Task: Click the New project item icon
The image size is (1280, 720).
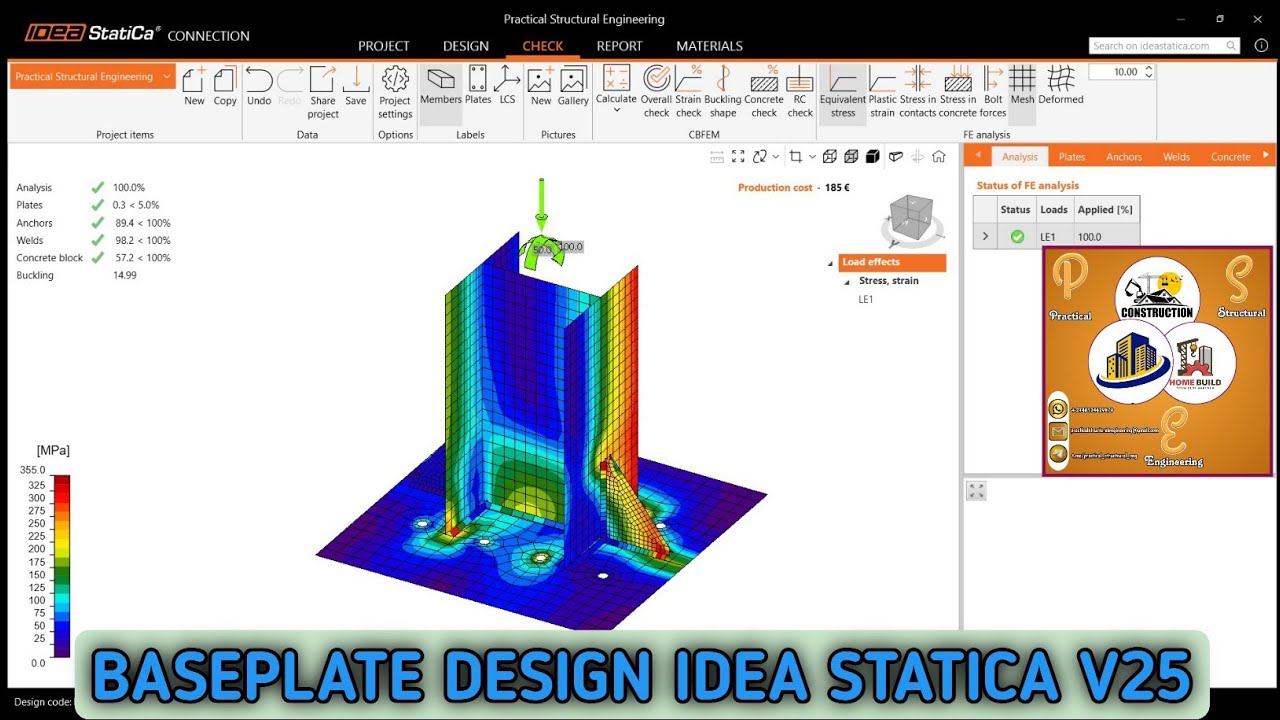Action: tap(194, 86)
